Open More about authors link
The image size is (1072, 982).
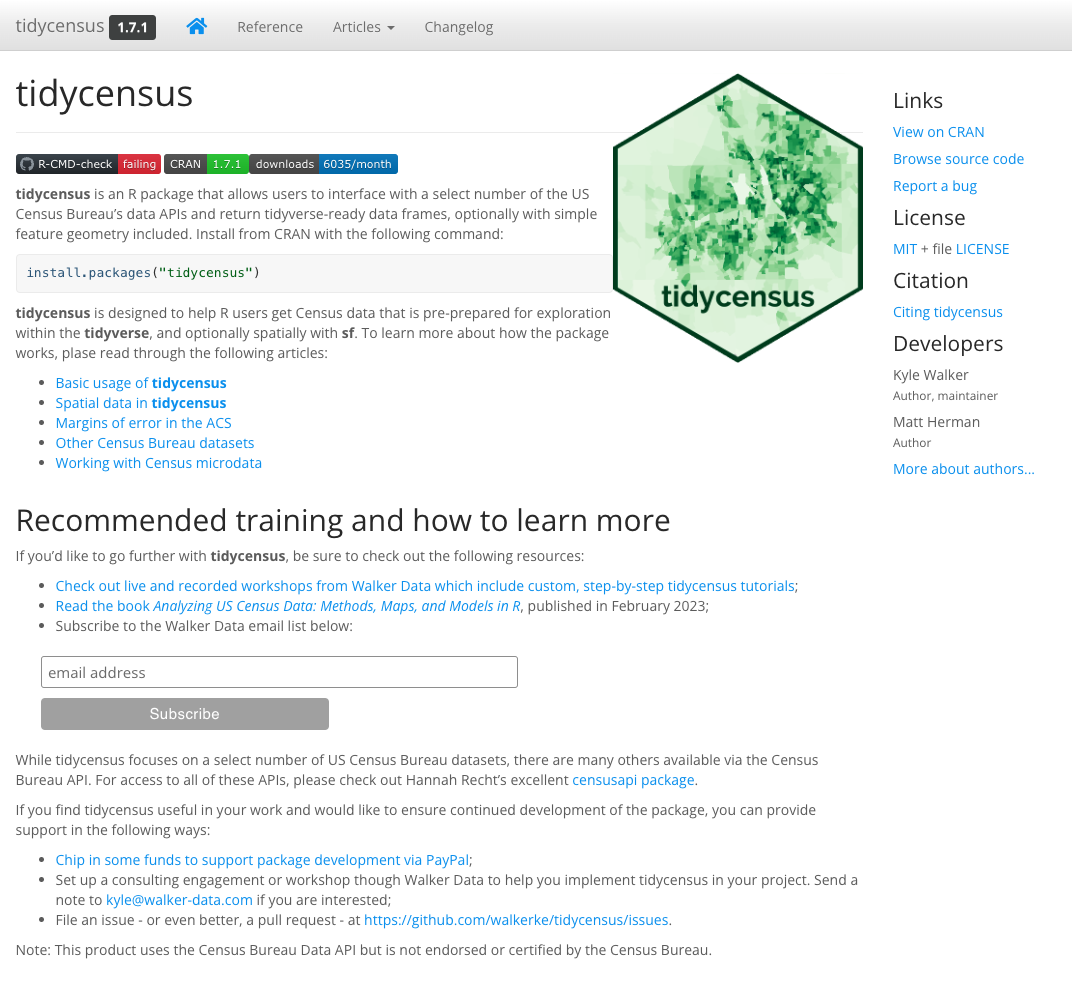[x=963, y=469]
